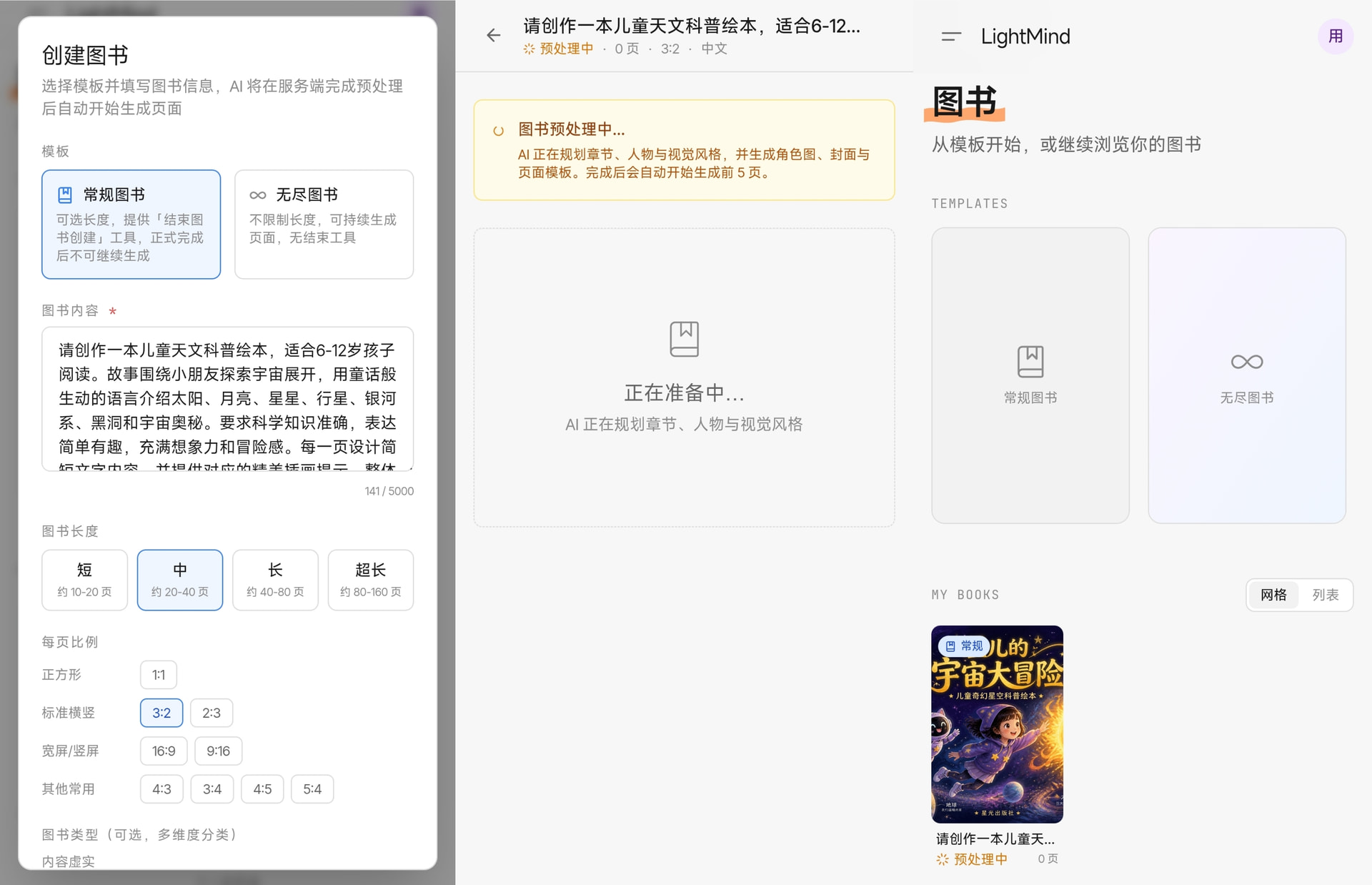This screenshot has height=885, width=1372.
Task: Select the 无尽图书 infinity template card
Action: click(1246, 375)
